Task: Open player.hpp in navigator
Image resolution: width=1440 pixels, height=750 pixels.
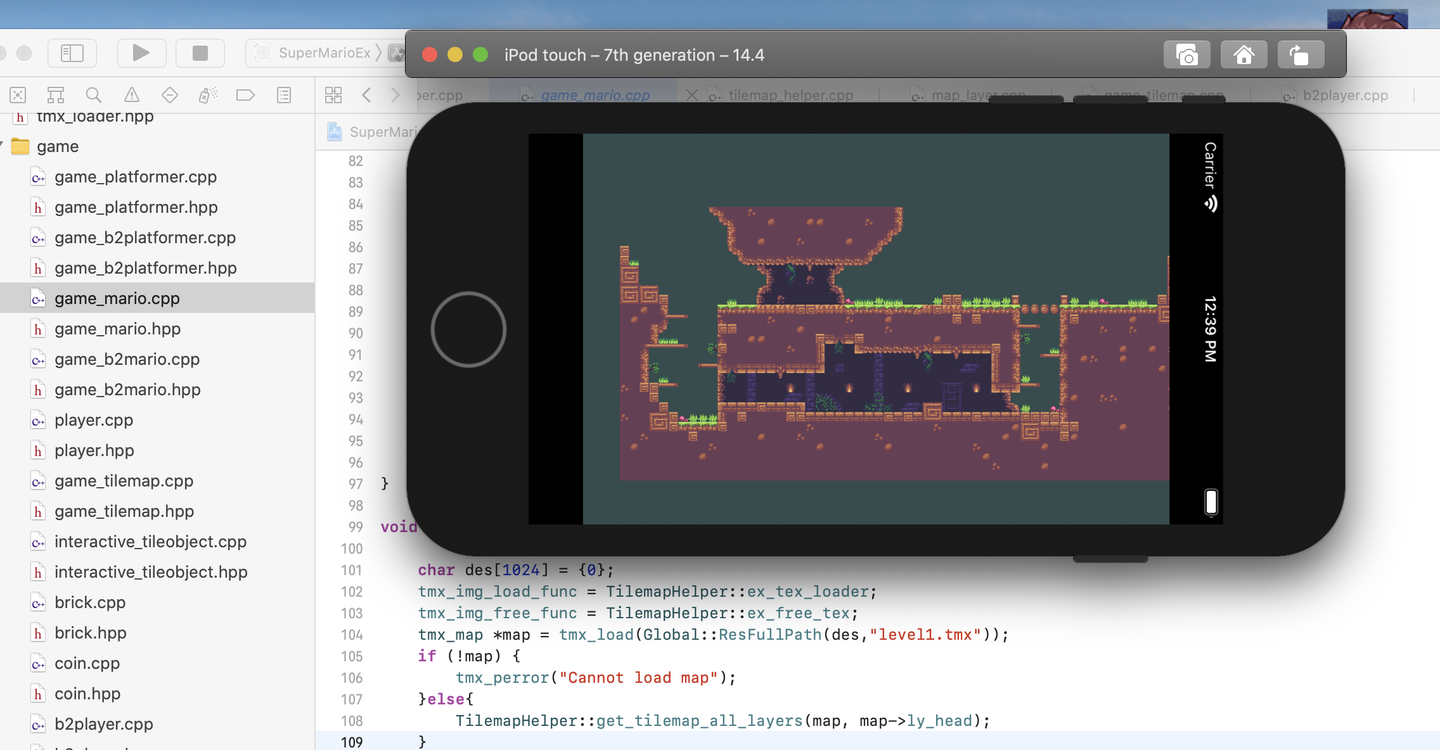Action: click(157, 450)
